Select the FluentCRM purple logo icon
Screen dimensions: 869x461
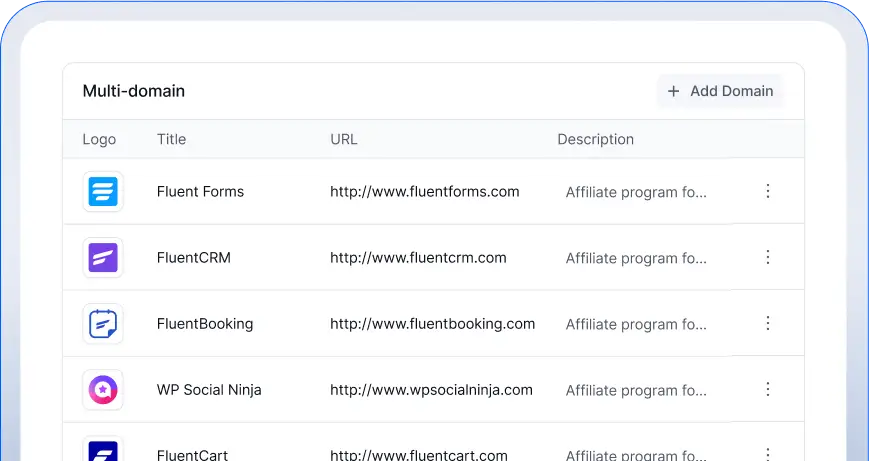[x=103, y=258]
